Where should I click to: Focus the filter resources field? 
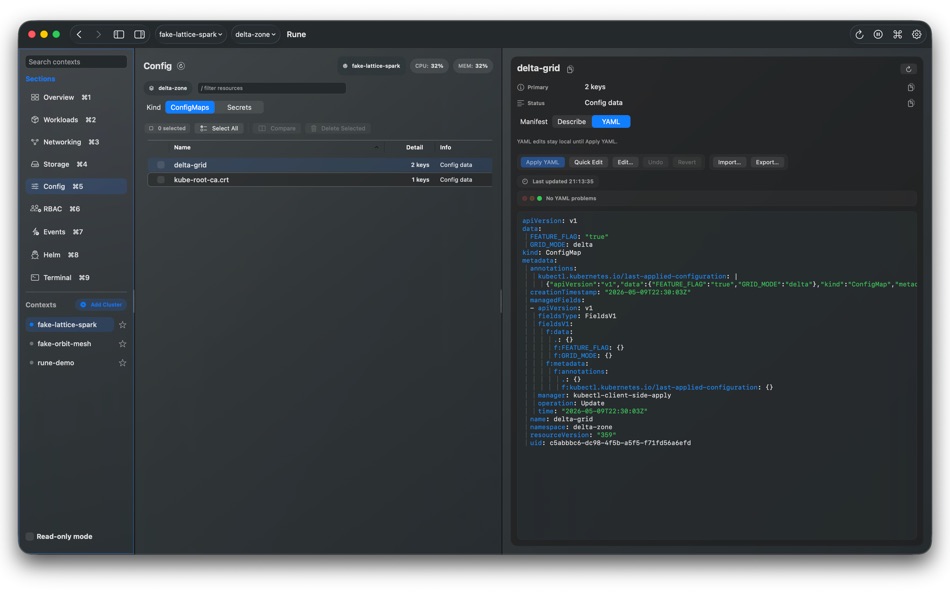(271, 88)
